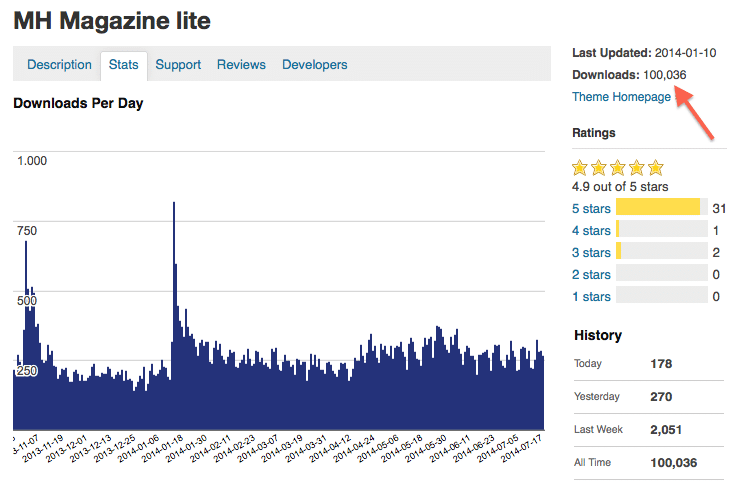The image size is (740, 494).
Task: Click the 'Today' history label
Action: [588, 363]
